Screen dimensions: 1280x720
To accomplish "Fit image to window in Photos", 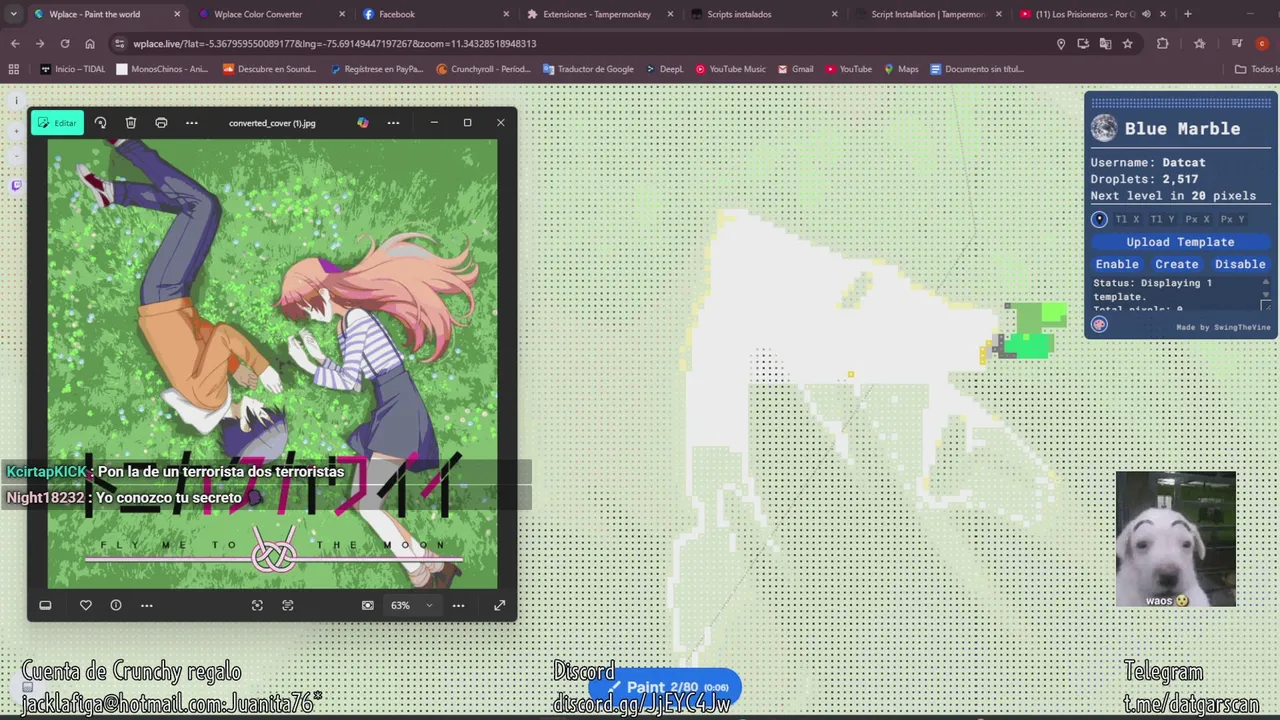I will [257, 605].
